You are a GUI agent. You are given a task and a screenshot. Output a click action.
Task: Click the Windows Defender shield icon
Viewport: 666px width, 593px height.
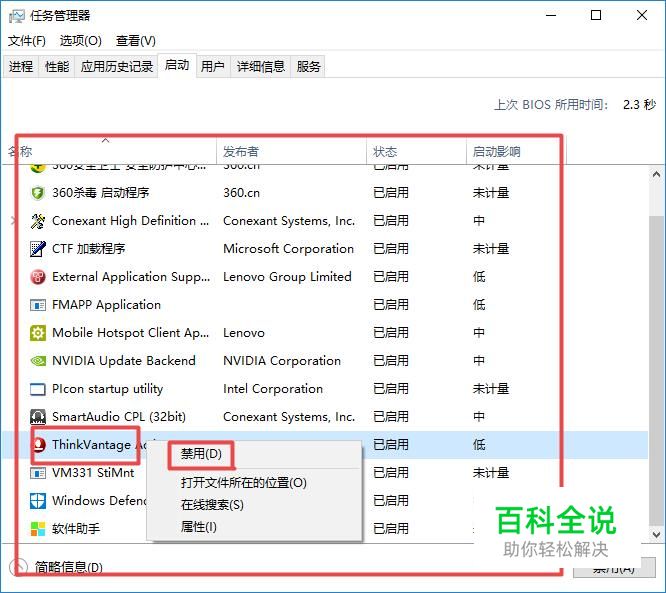[x=38, y=501]
